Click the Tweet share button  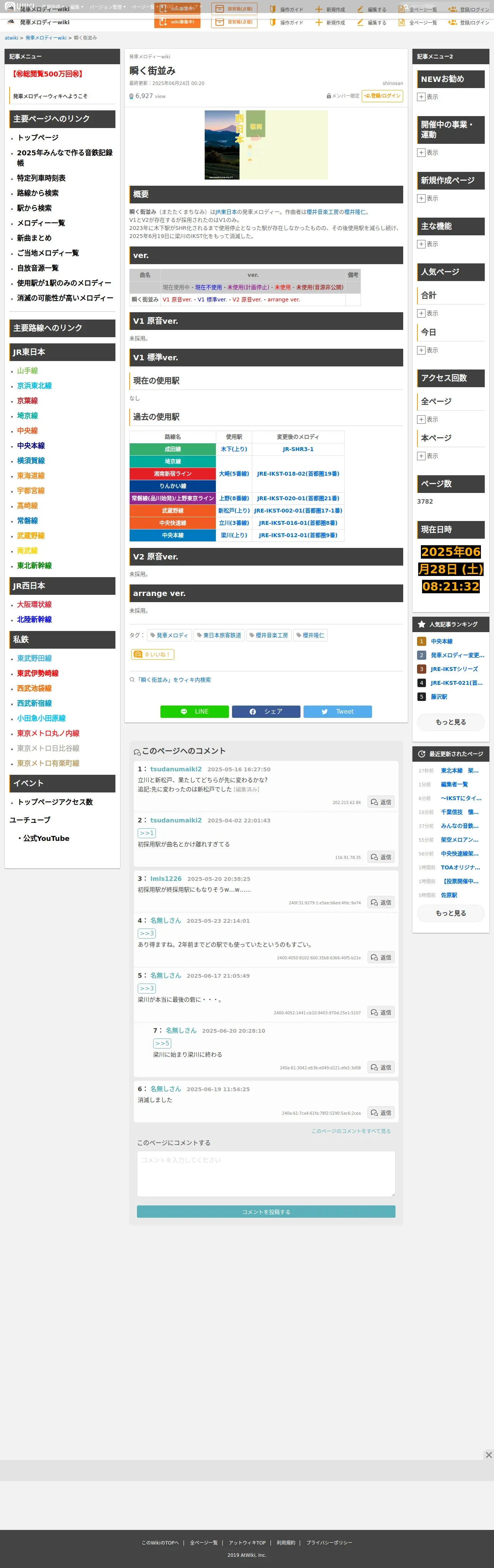tap(337, 711)
